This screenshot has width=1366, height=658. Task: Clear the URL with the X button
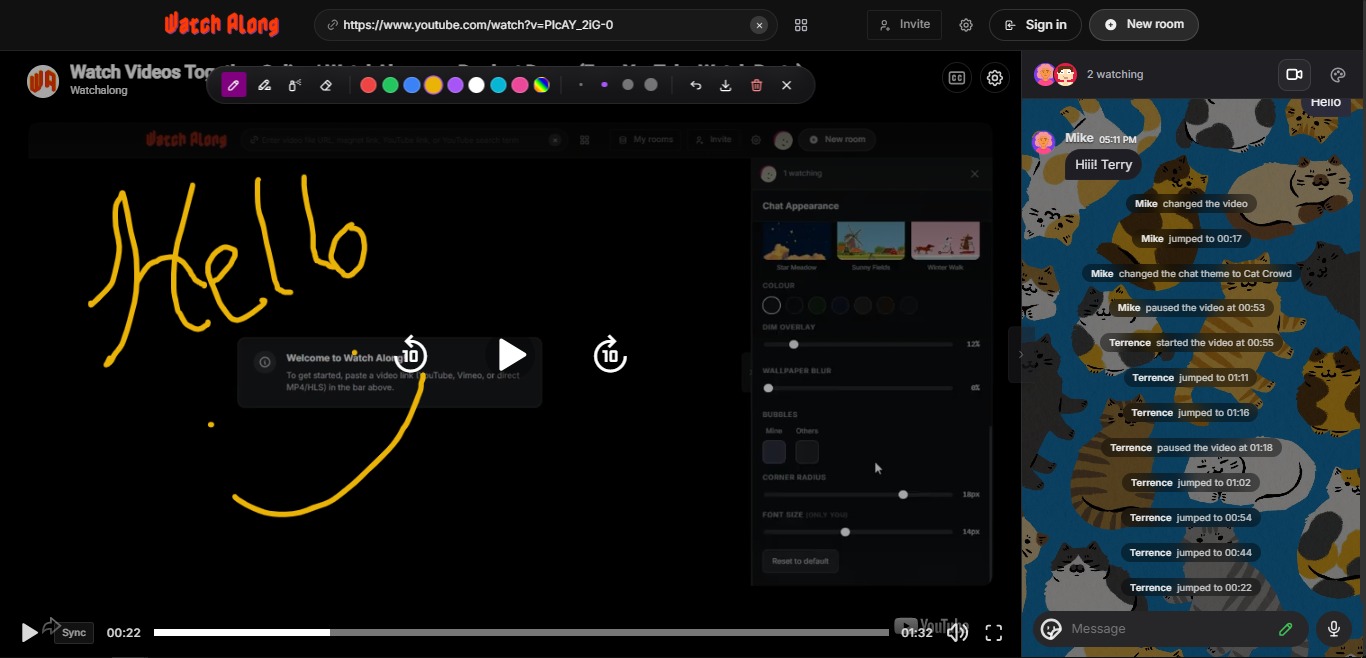click(x=759, y=25)
